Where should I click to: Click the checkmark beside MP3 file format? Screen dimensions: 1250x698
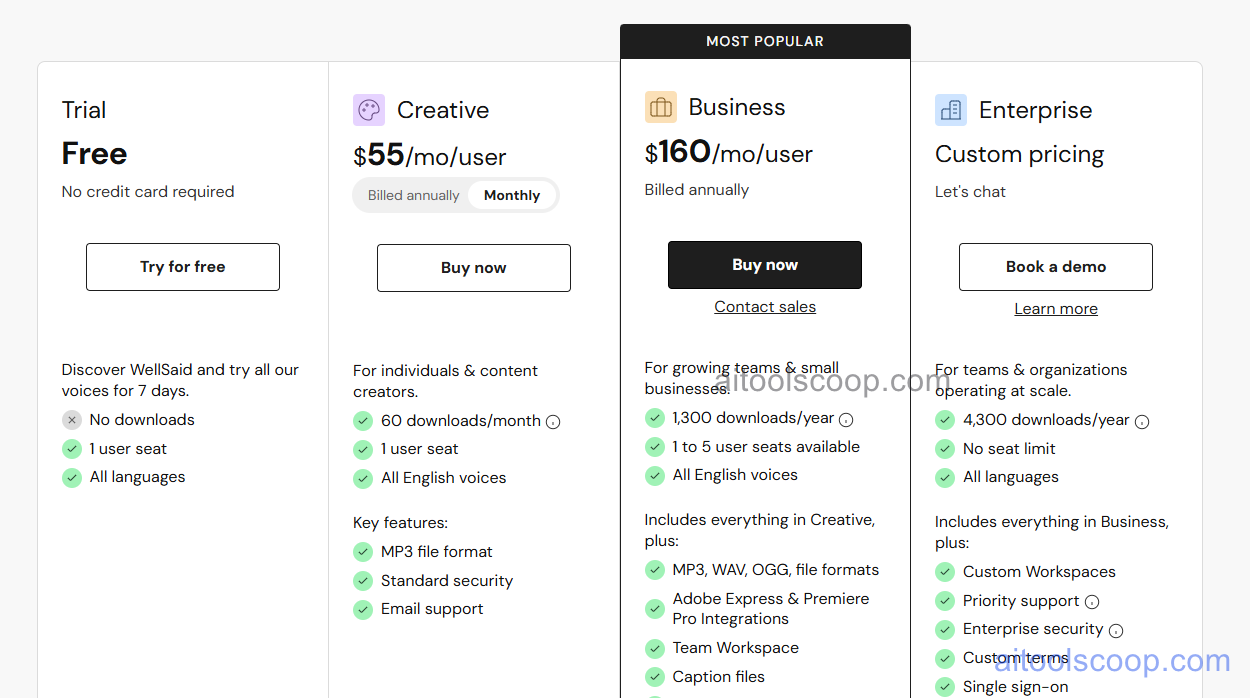click(363, 552)
